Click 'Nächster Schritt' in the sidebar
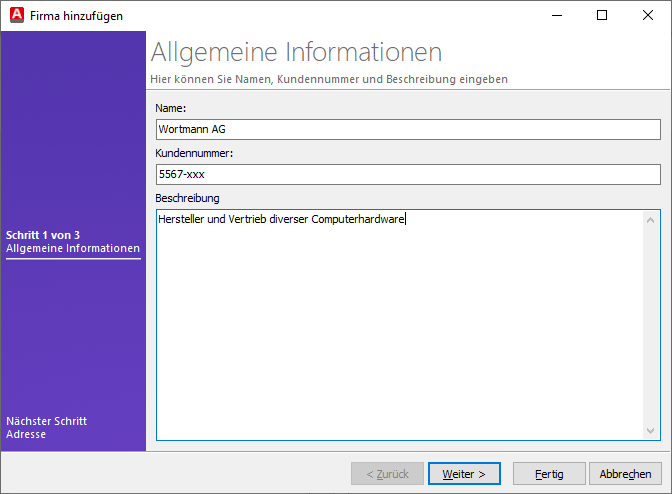This screenshot has height=494, width=672. (46, 421)
